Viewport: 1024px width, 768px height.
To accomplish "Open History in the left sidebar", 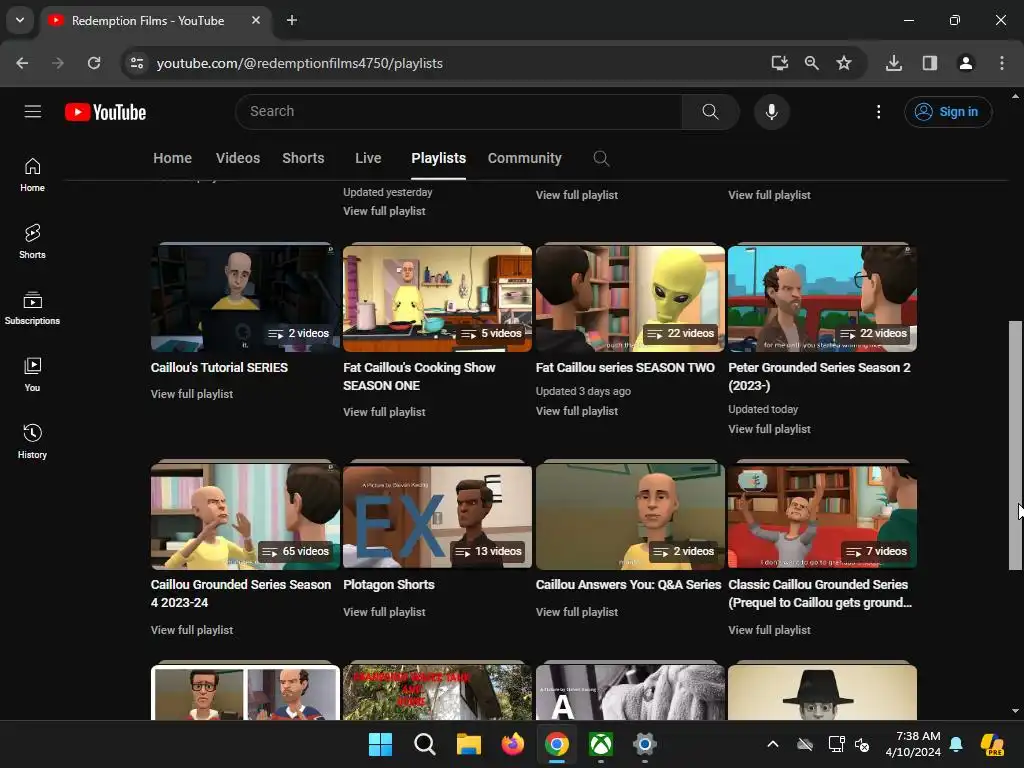I will point(32,441).
